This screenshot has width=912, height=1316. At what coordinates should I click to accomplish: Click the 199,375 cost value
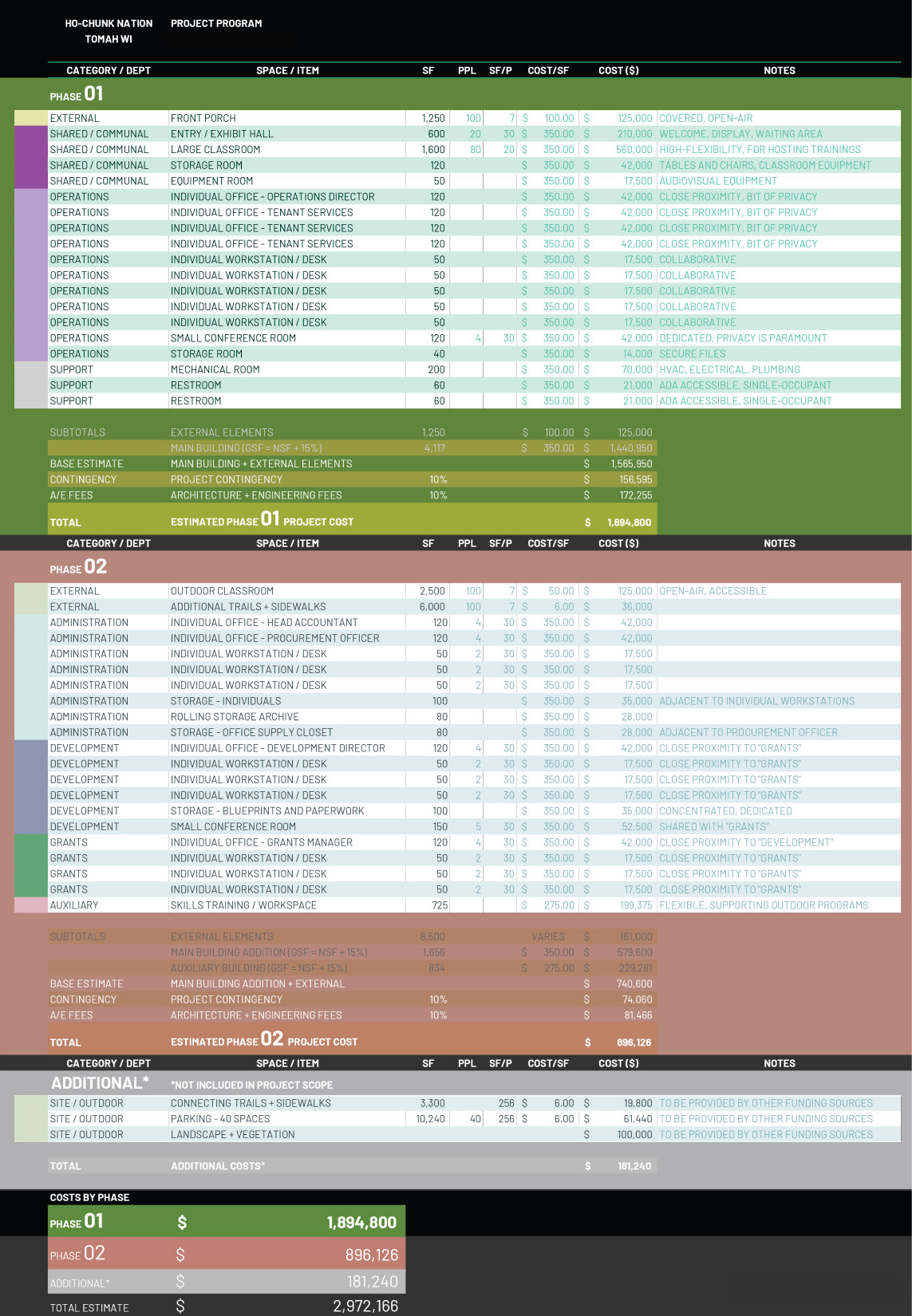(635, 905)
